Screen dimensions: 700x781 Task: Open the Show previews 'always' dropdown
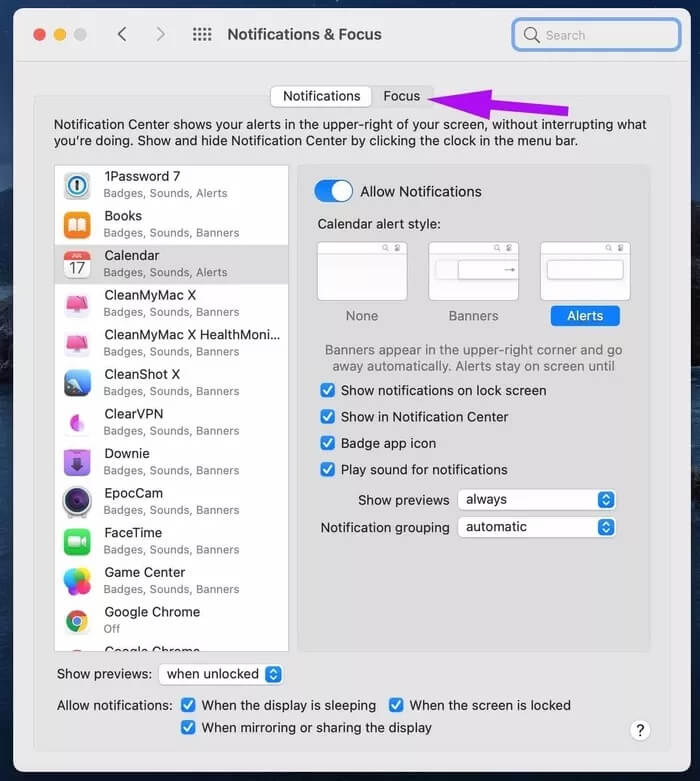pyautogui.click(x=537, y=500)
